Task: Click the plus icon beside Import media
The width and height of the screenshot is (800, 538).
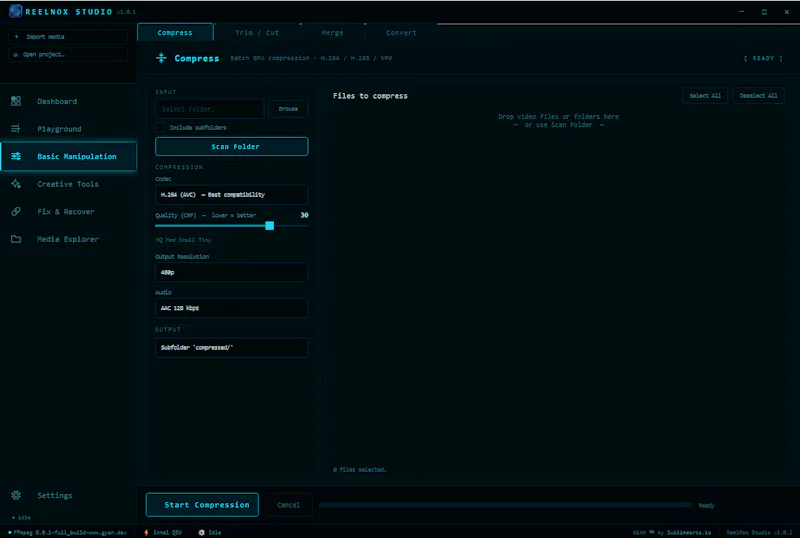Action: click(16, 37)
